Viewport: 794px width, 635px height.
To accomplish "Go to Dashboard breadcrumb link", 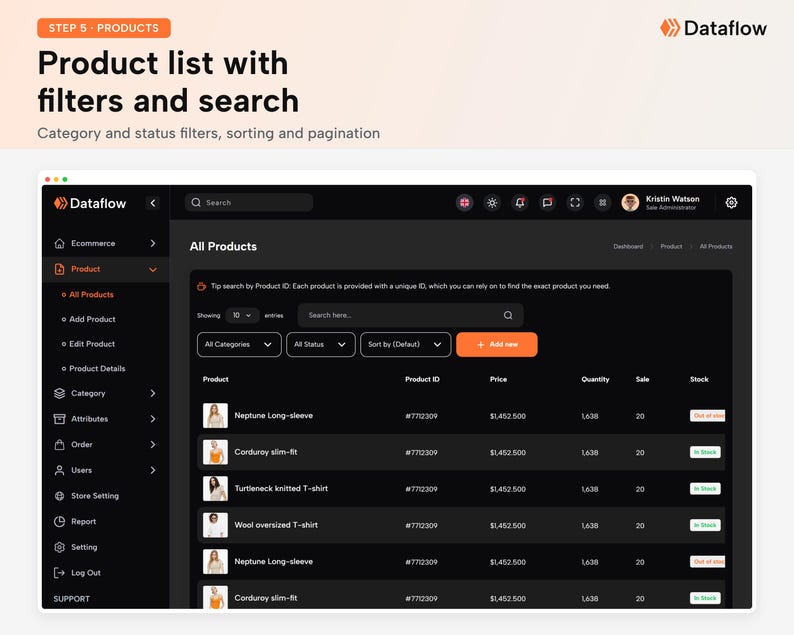I will (628, 247).
